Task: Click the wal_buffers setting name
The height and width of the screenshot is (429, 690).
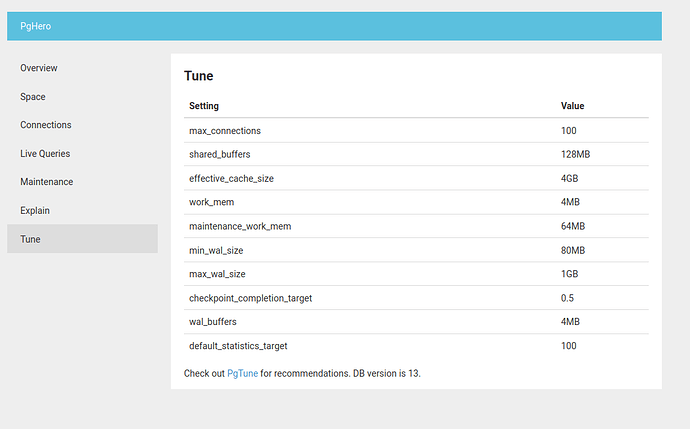Action: point(213,322)
